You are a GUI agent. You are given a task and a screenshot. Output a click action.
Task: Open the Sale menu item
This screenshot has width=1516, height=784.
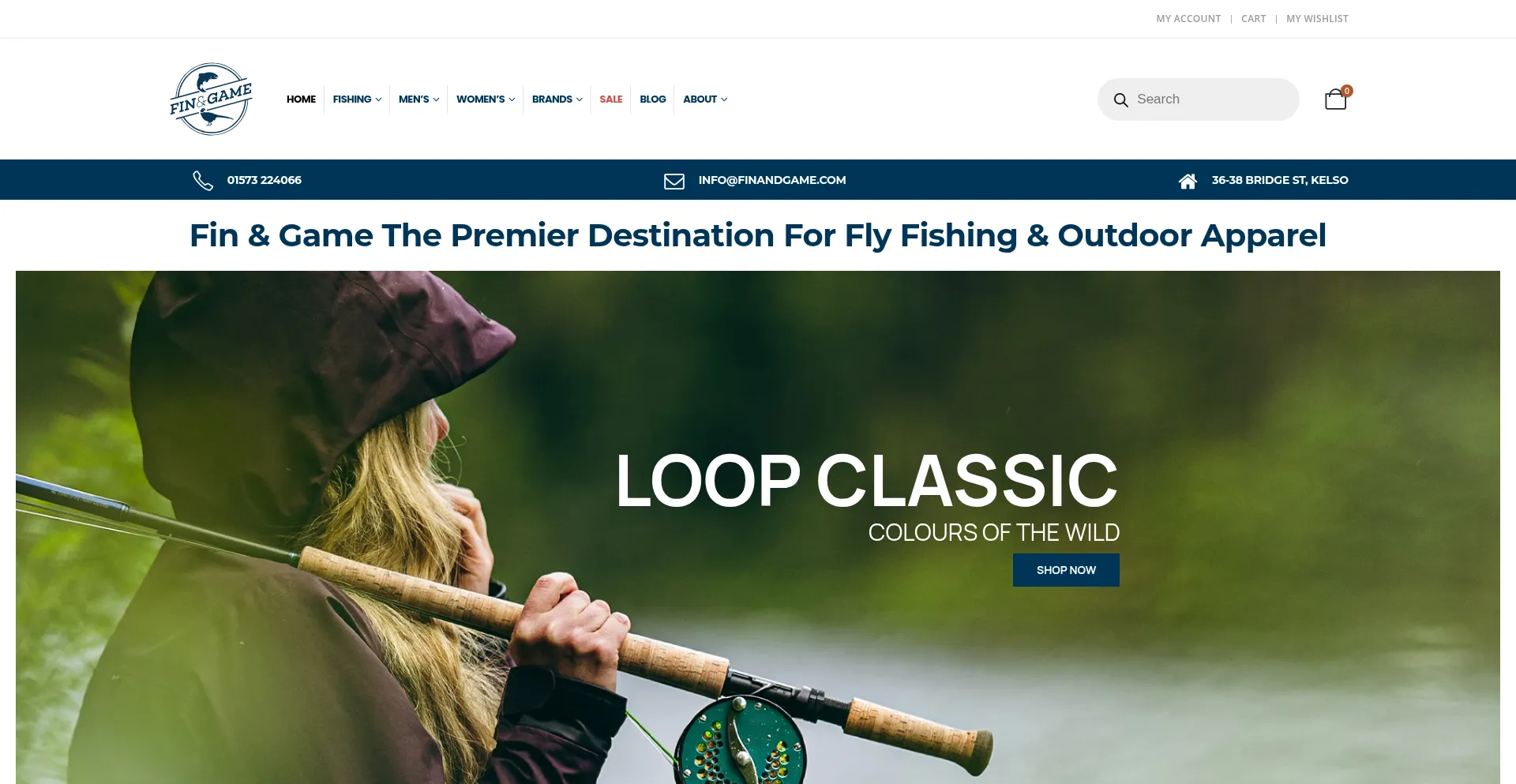[x=611, y=99]
